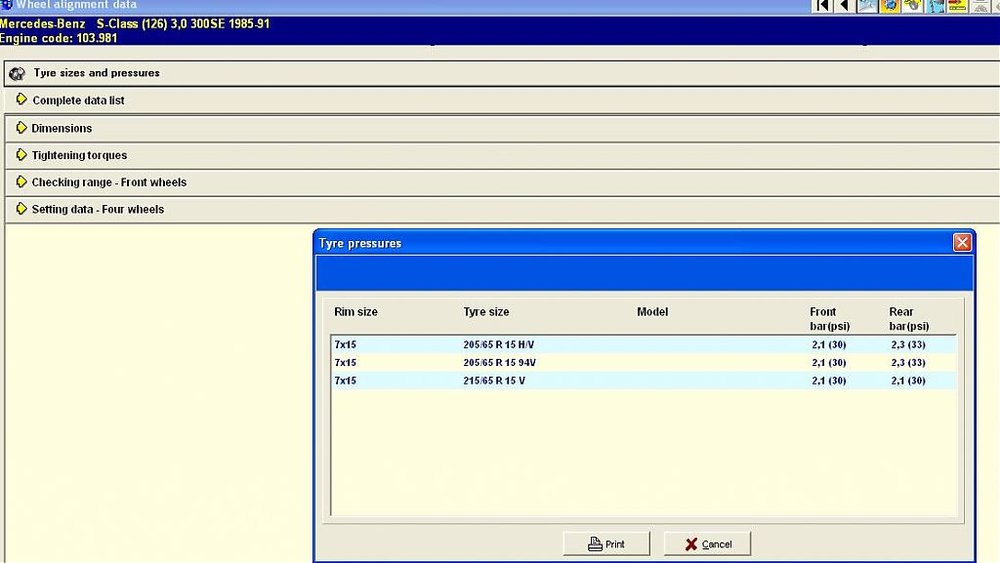Click the Engine code: 103.981 text
Screen dimensions: 1000x563
59,38
